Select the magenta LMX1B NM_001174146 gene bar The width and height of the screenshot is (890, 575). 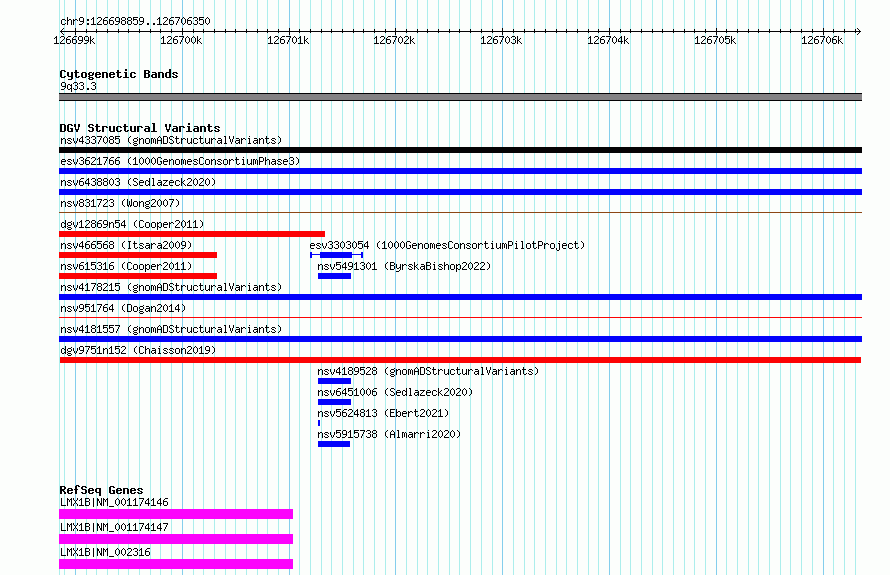coord(176,514)
